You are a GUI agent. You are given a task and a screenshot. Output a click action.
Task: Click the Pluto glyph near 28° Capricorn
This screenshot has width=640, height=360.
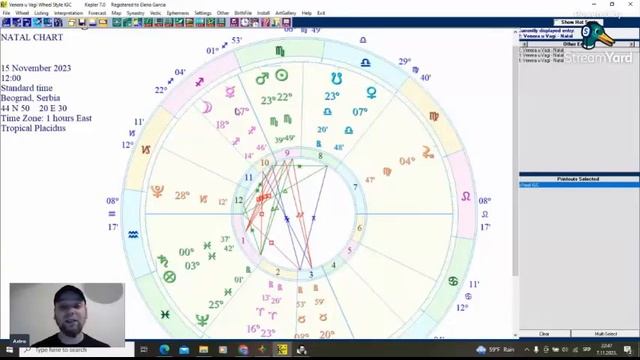(x=158, y=191)
